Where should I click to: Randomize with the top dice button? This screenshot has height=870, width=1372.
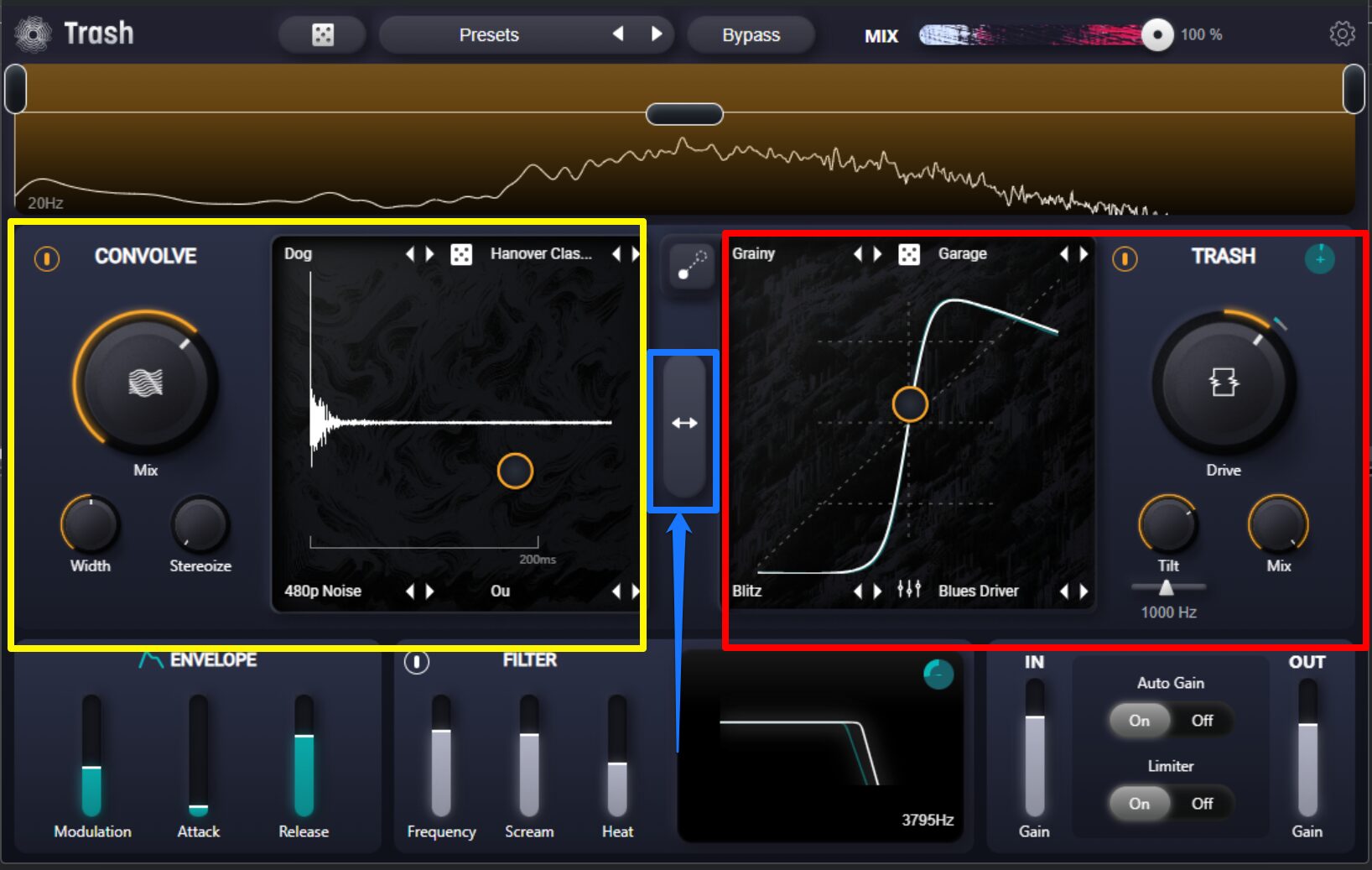[322, 35]
